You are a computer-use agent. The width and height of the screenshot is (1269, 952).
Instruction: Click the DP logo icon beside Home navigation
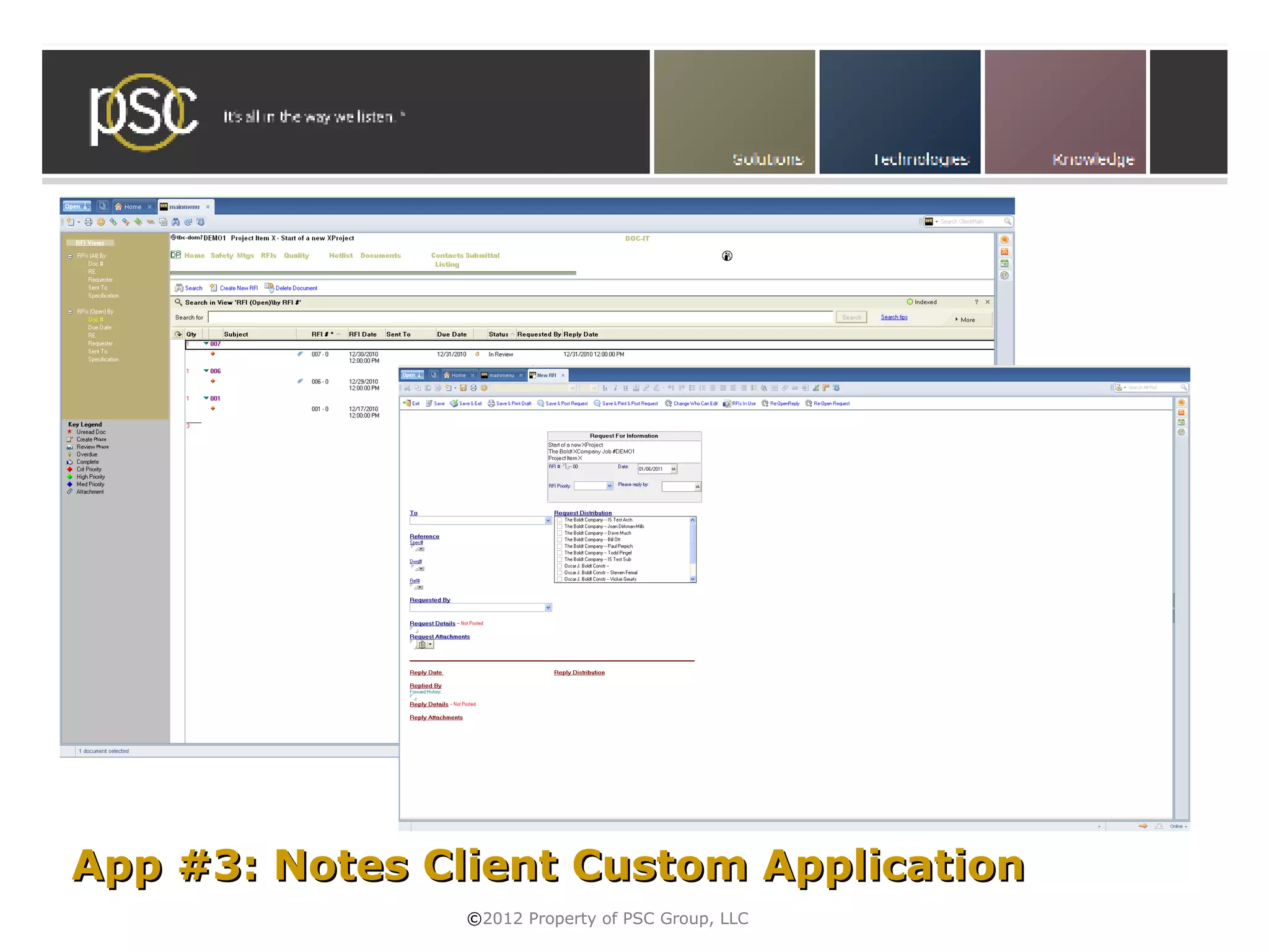tap(176, 255)
